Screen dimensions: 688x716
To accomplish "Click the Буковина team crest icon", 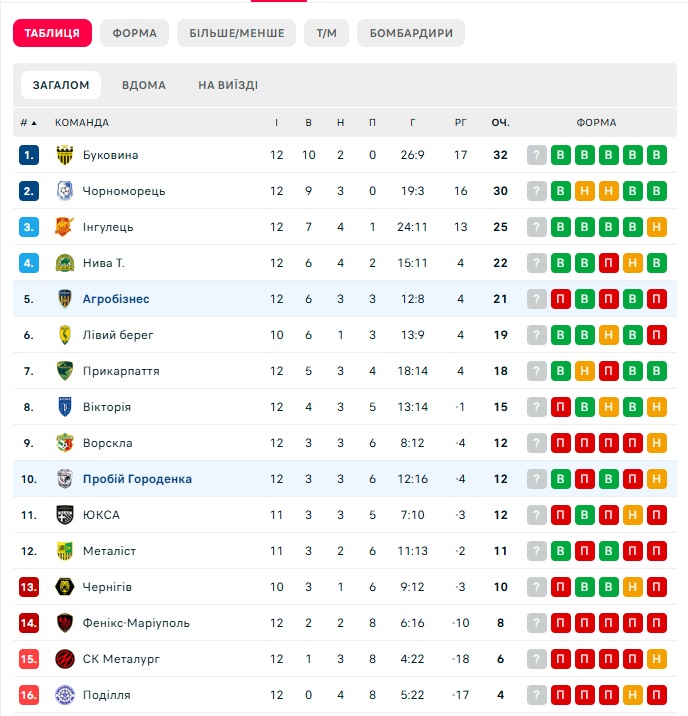I will pos(65,155).
